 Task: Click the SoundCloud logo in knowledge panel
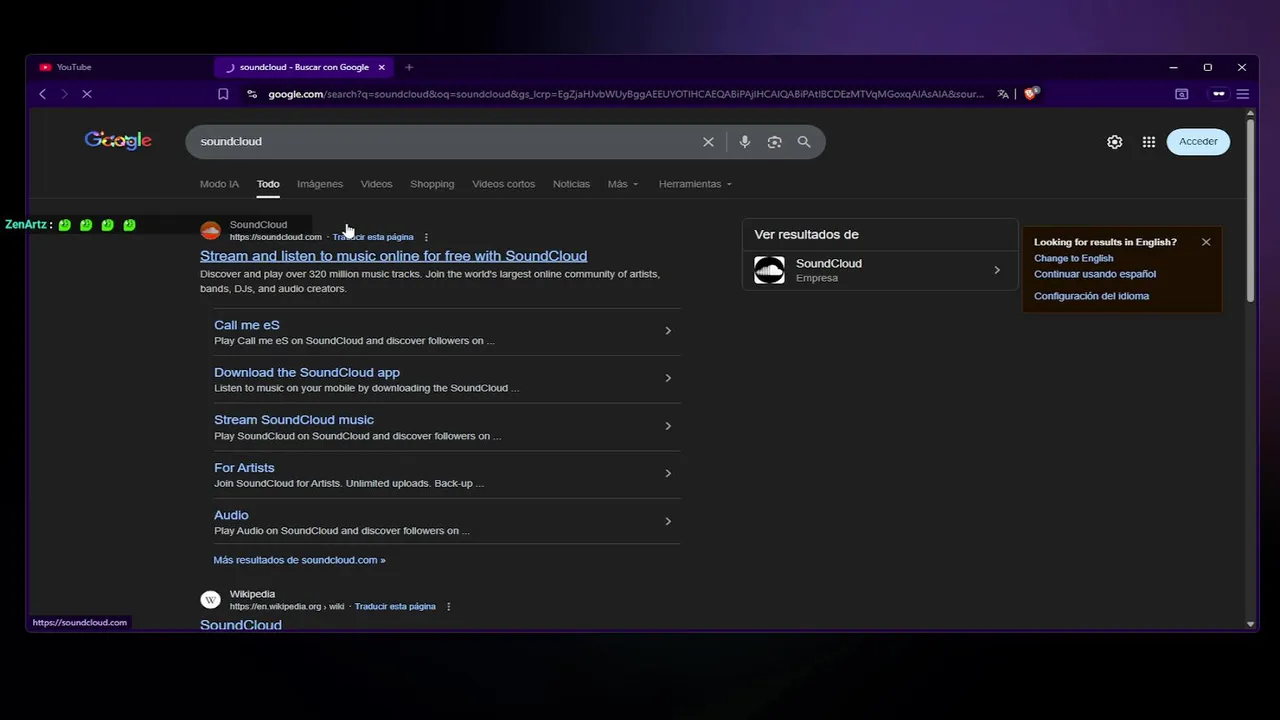click(769, 270)
